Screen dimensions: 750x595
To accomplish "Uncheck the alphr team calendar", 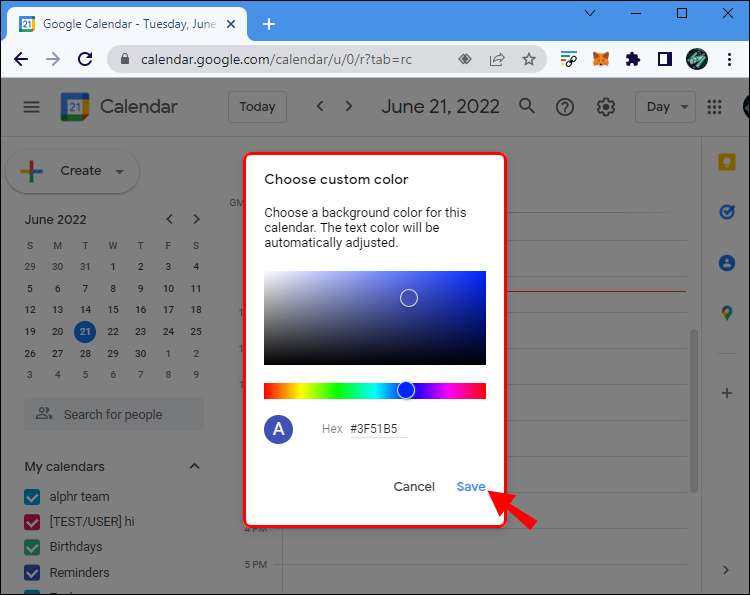I will [32, 497].
